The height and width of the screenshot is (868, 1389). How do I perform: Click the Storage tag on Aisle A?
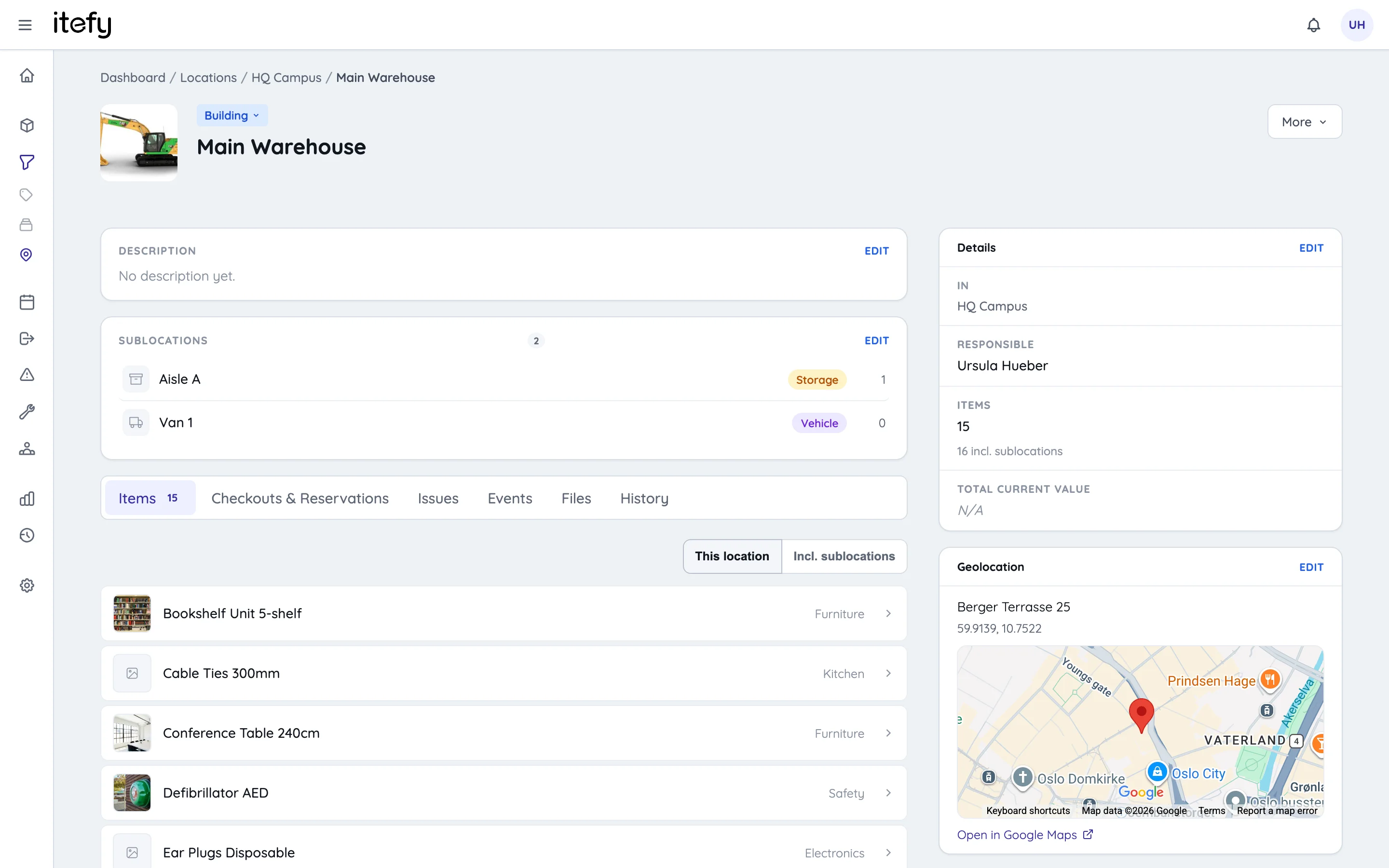point(817,380)
